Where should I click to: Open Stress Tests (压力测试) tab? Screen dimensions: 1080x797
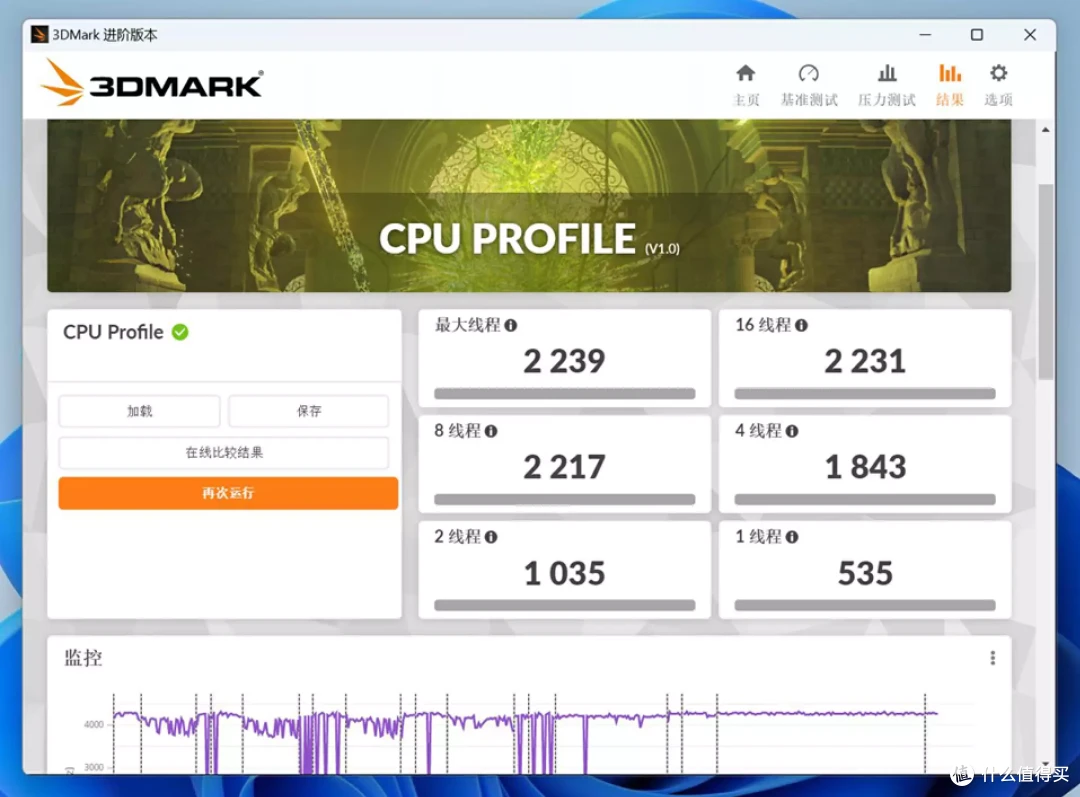(x=886, y=85)
